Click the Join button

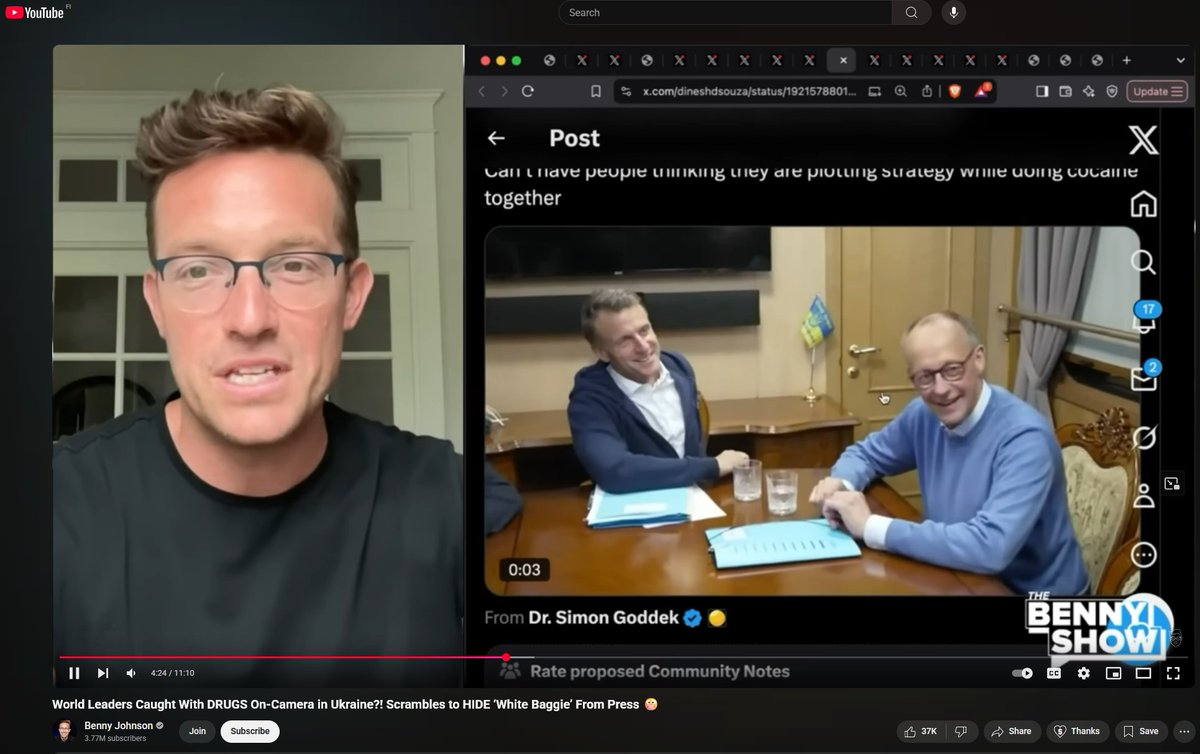[x=197, y=731]
